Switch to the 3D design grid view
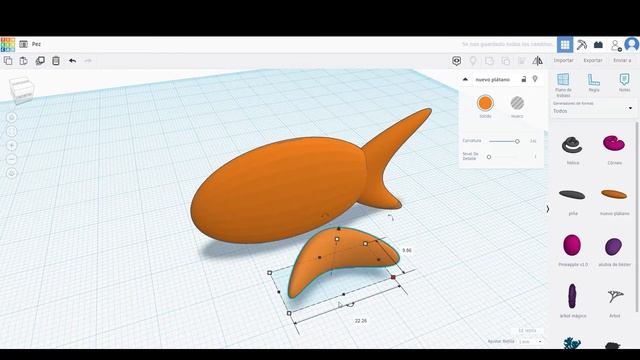This screenshot has height=360, width=640. coord(565,44)
